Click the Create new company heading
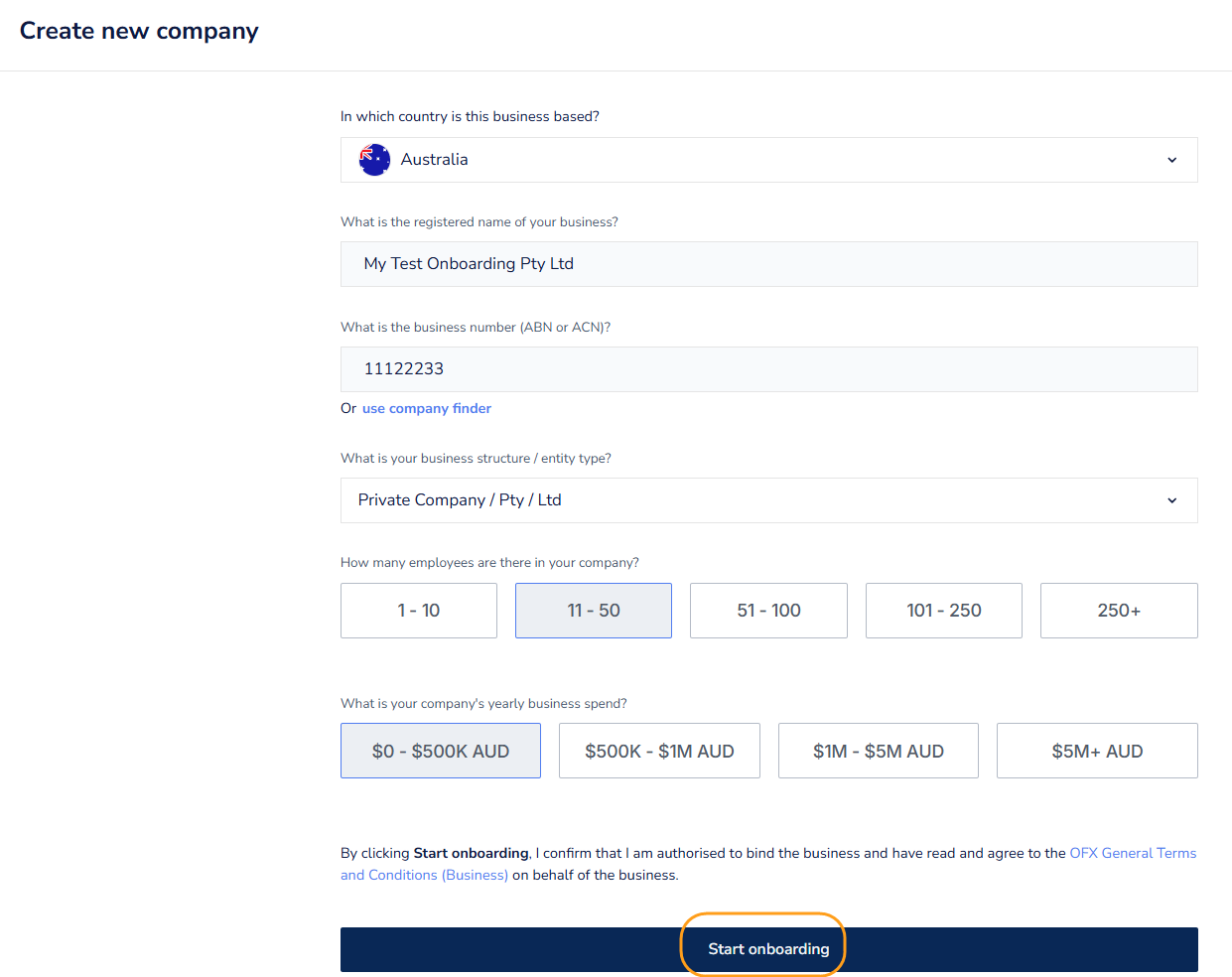 click(x=139, y=31)
